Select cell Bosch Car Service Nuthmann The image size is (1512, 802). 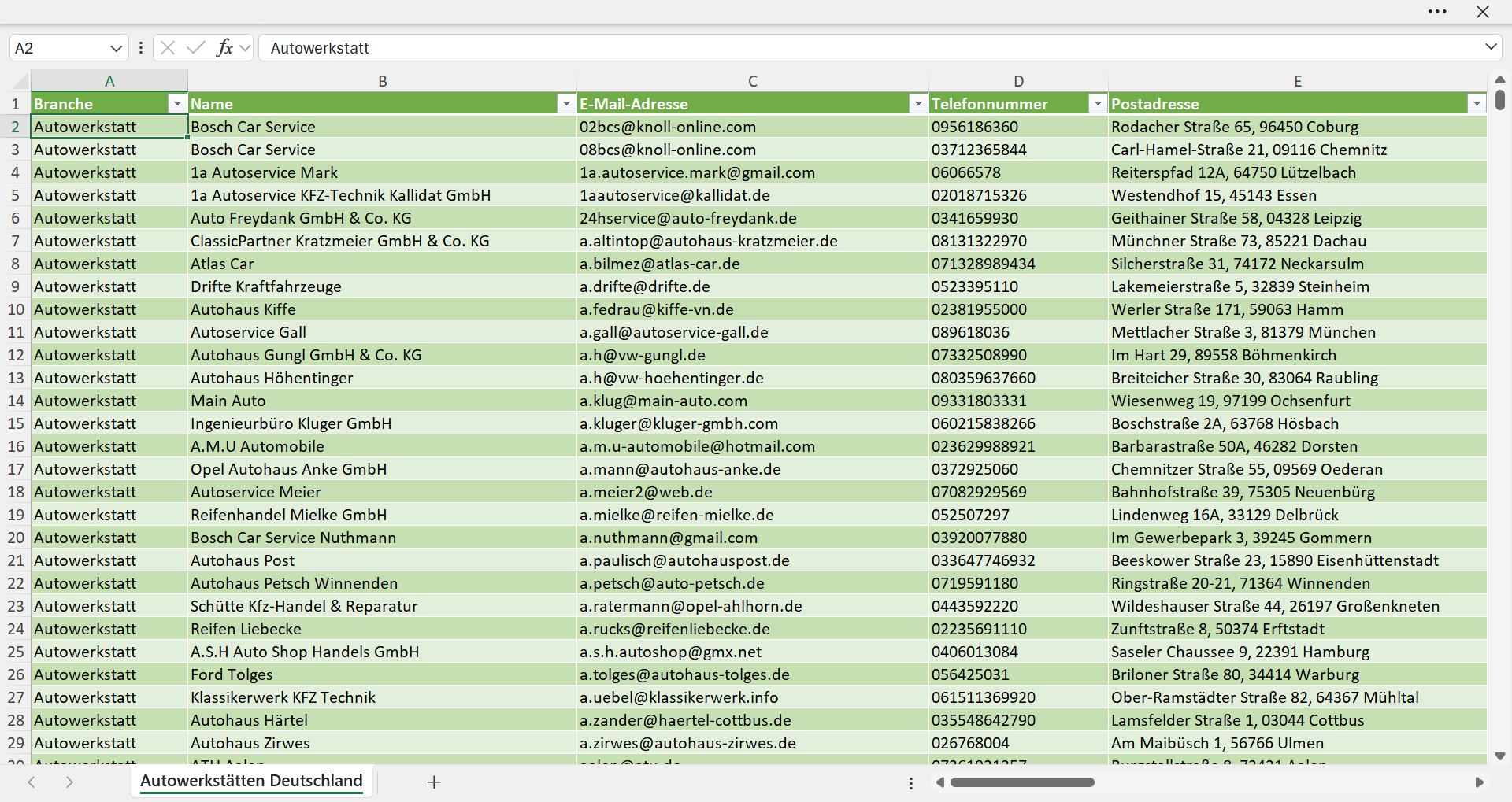[383, 538]
